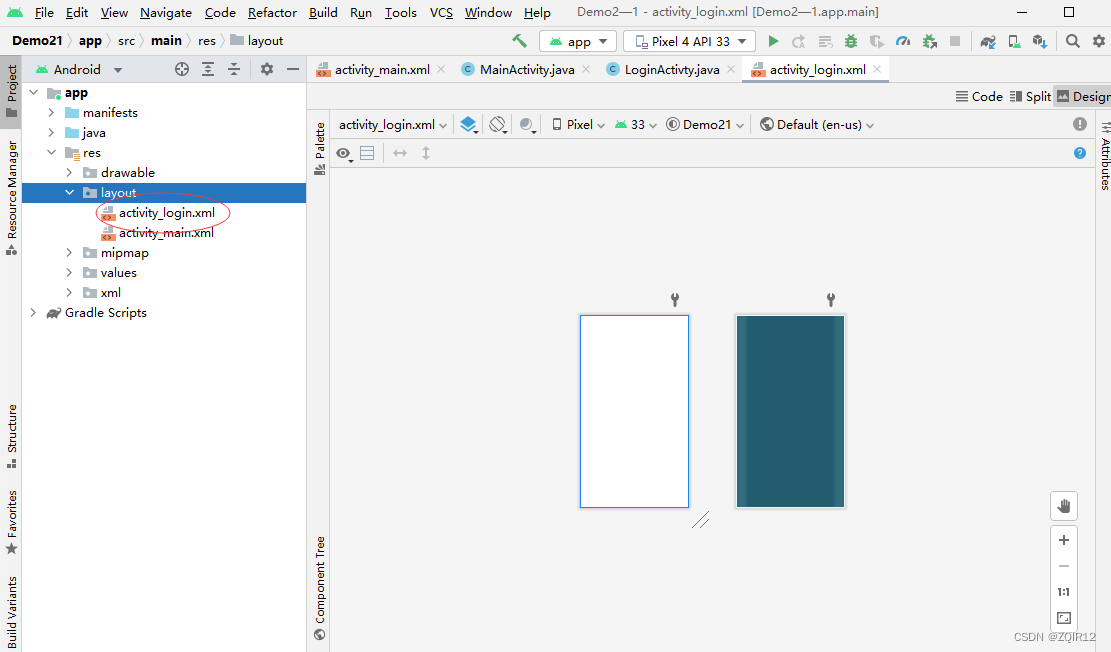Show warnings and errors exclamation icon
This screenshot has height=652, width=1111.
click(1079, 124)
